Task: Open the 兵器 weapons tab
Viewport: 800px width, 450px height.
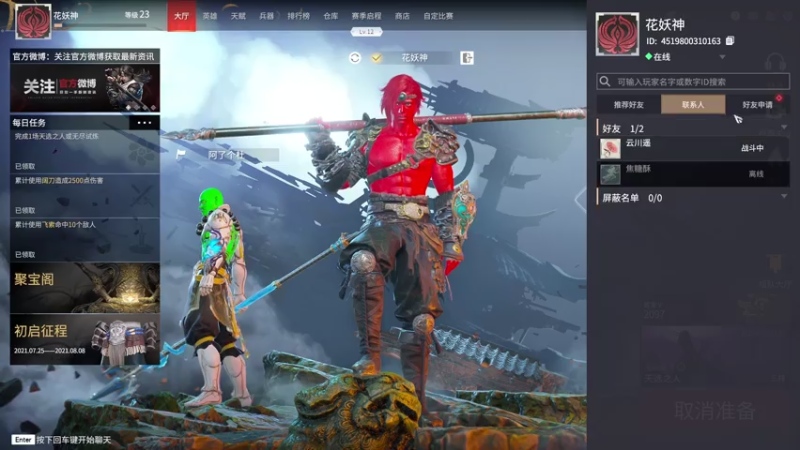Action: [266, 16]
